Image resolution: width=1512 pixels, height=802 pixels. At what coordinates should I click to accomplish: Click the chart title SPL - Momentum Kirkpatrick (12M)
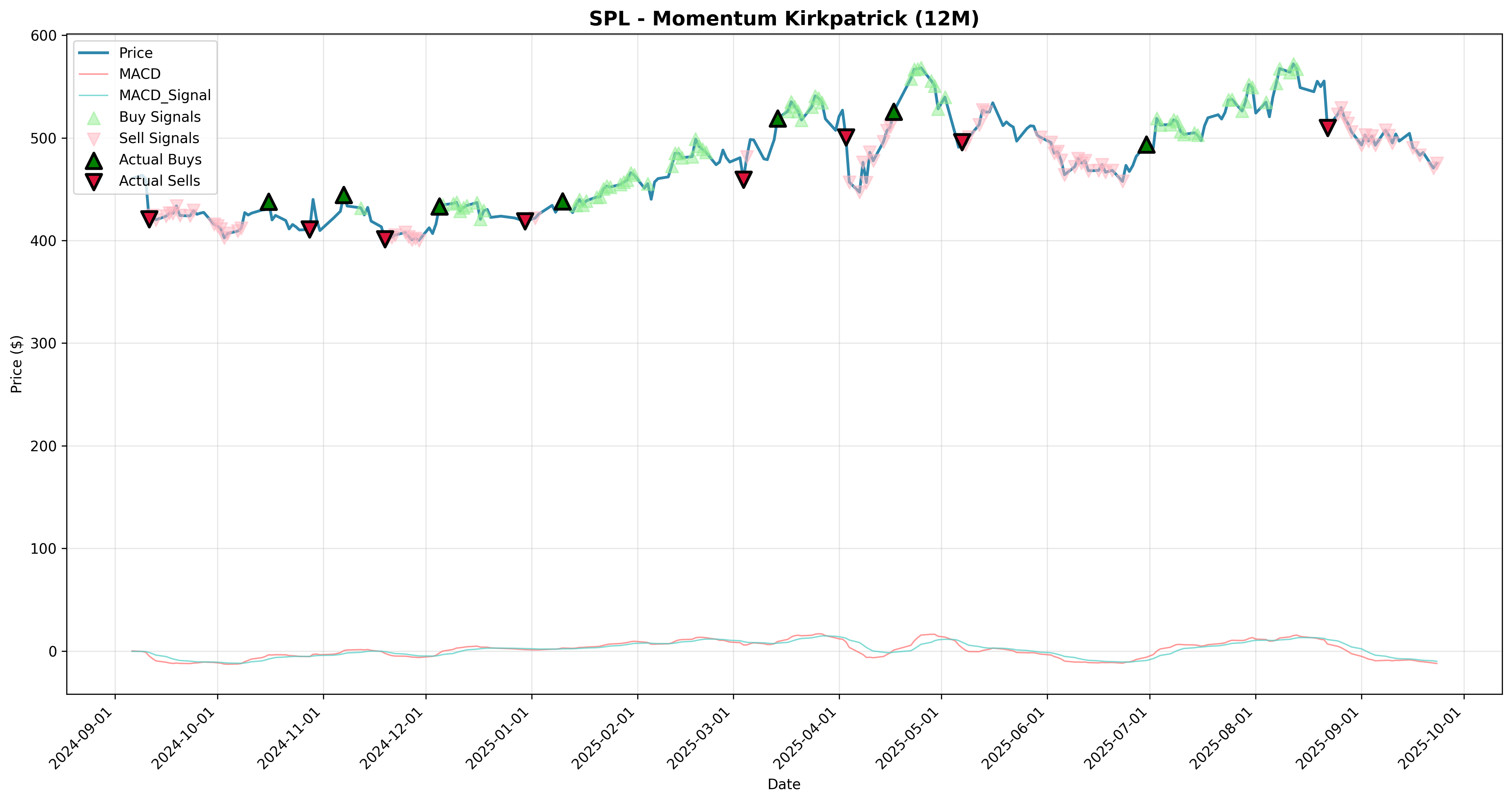pyautogui.click(x=784, y=19)
